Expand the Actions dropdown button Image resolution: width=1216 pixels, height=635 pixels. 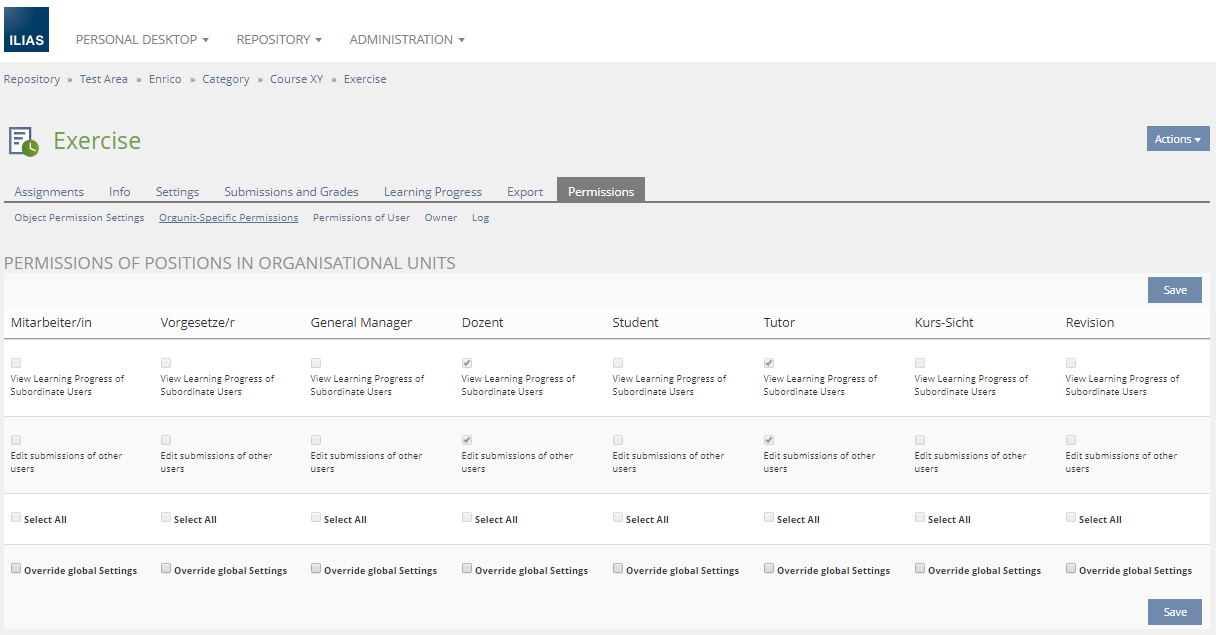pos(1177,139)
